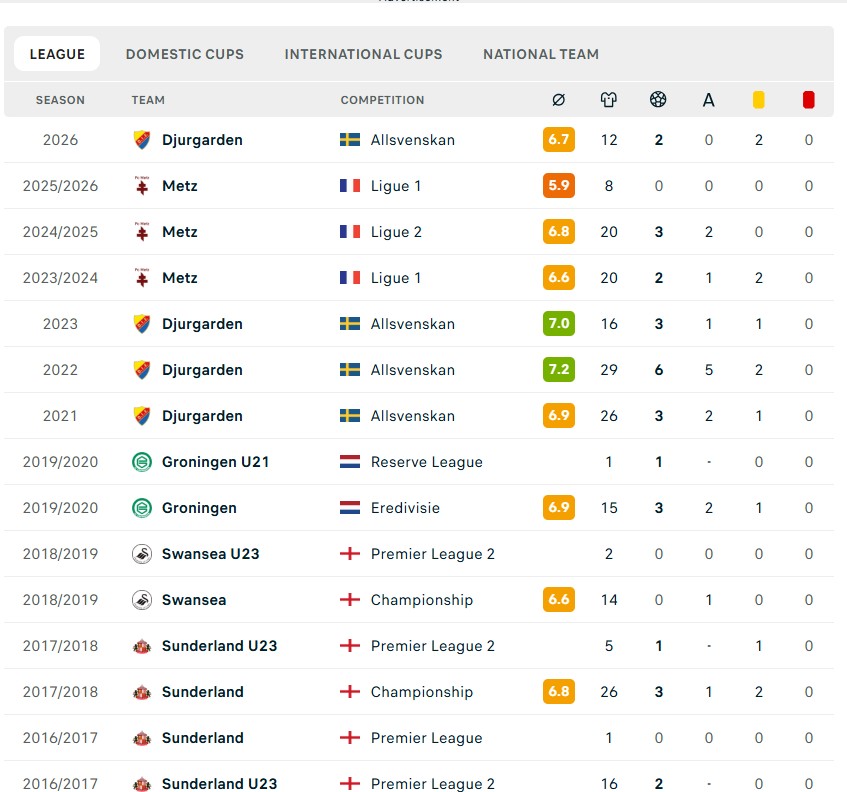This screenshot has height=792, width=847.
Task: Click the Season column header
Action: 60,100
